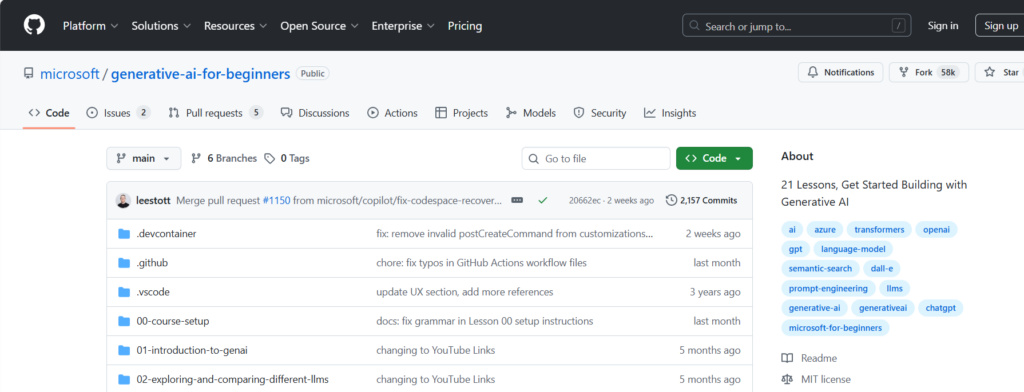This screenshot has width=1024, height=392.
Task: Switch to the Models tab
Action: pos(530,113)
